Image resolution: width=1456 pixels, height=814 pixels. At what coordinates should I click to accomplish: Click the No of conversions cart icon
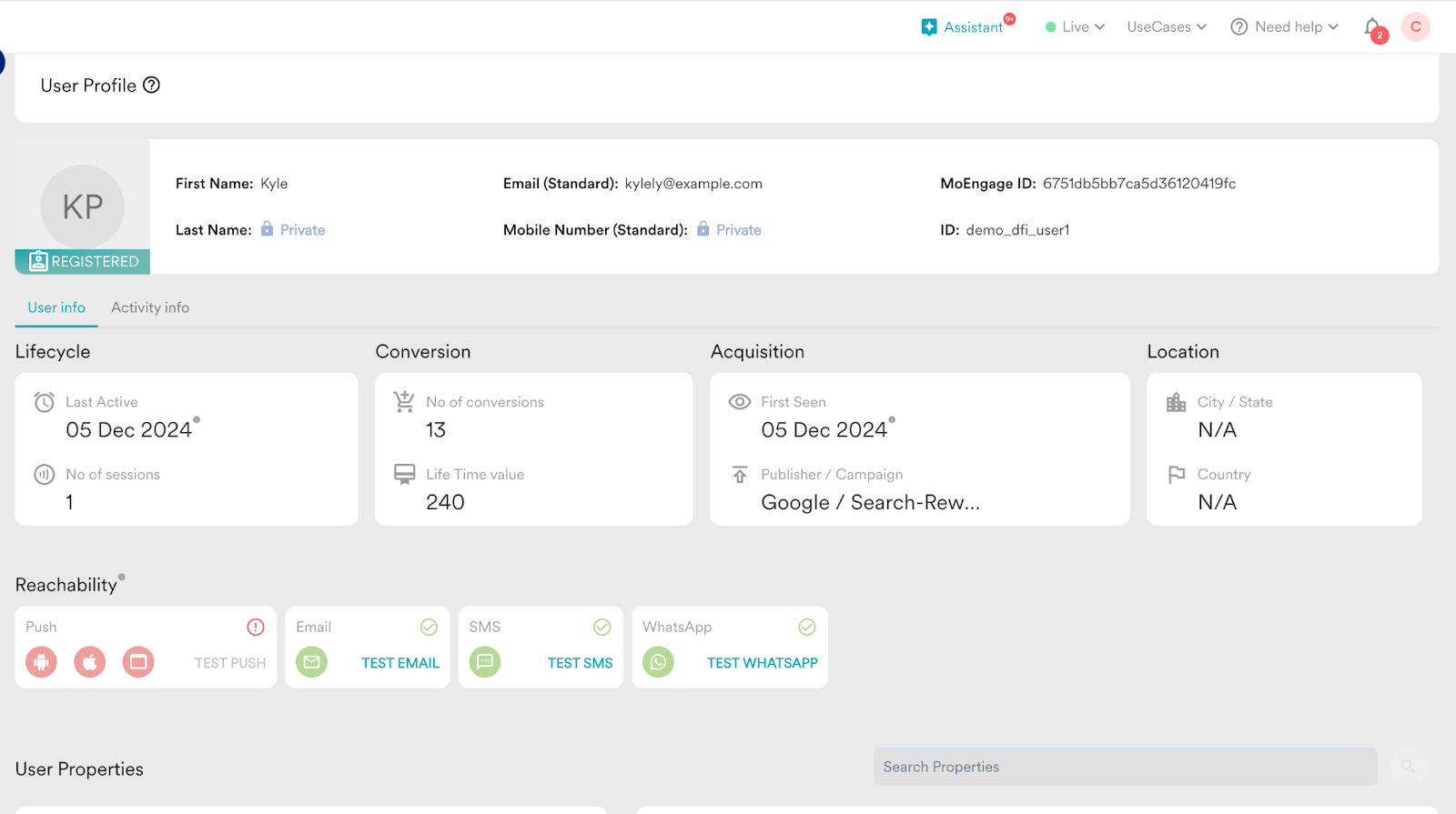(x=404, y=401)
